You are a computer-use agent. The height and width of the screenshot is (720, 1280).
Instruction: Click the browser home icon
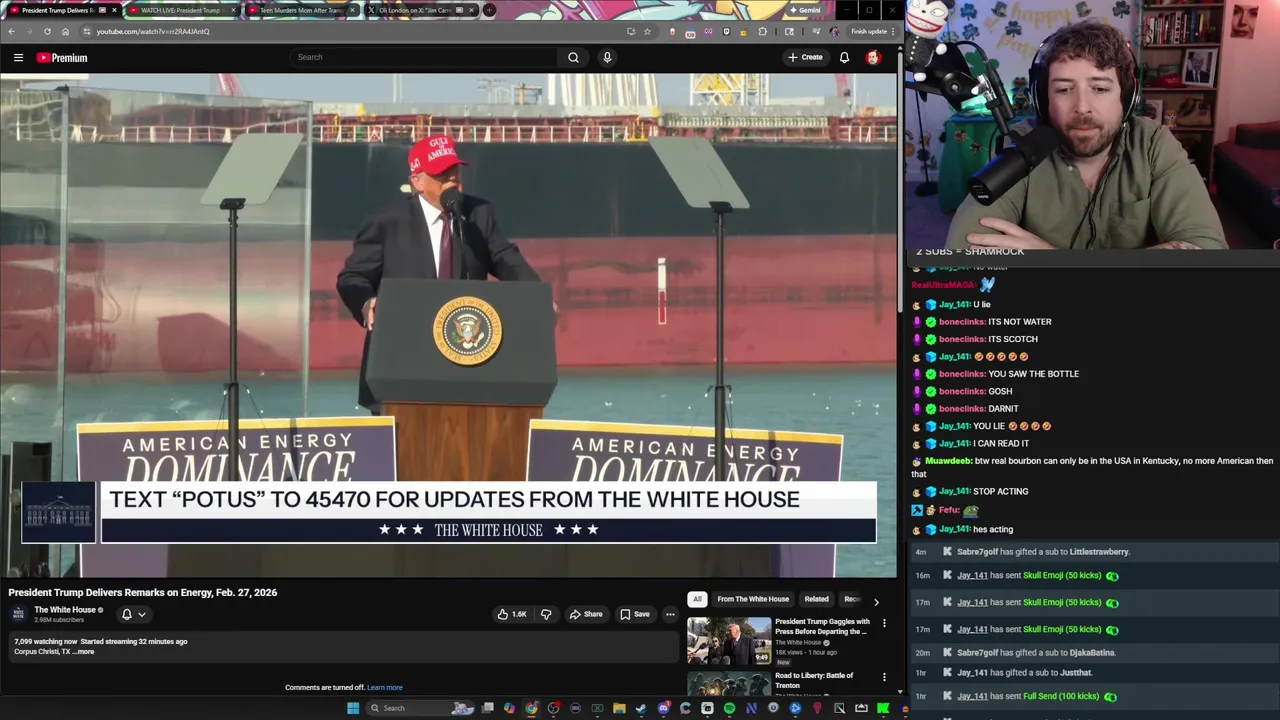(x=65, y=31)
